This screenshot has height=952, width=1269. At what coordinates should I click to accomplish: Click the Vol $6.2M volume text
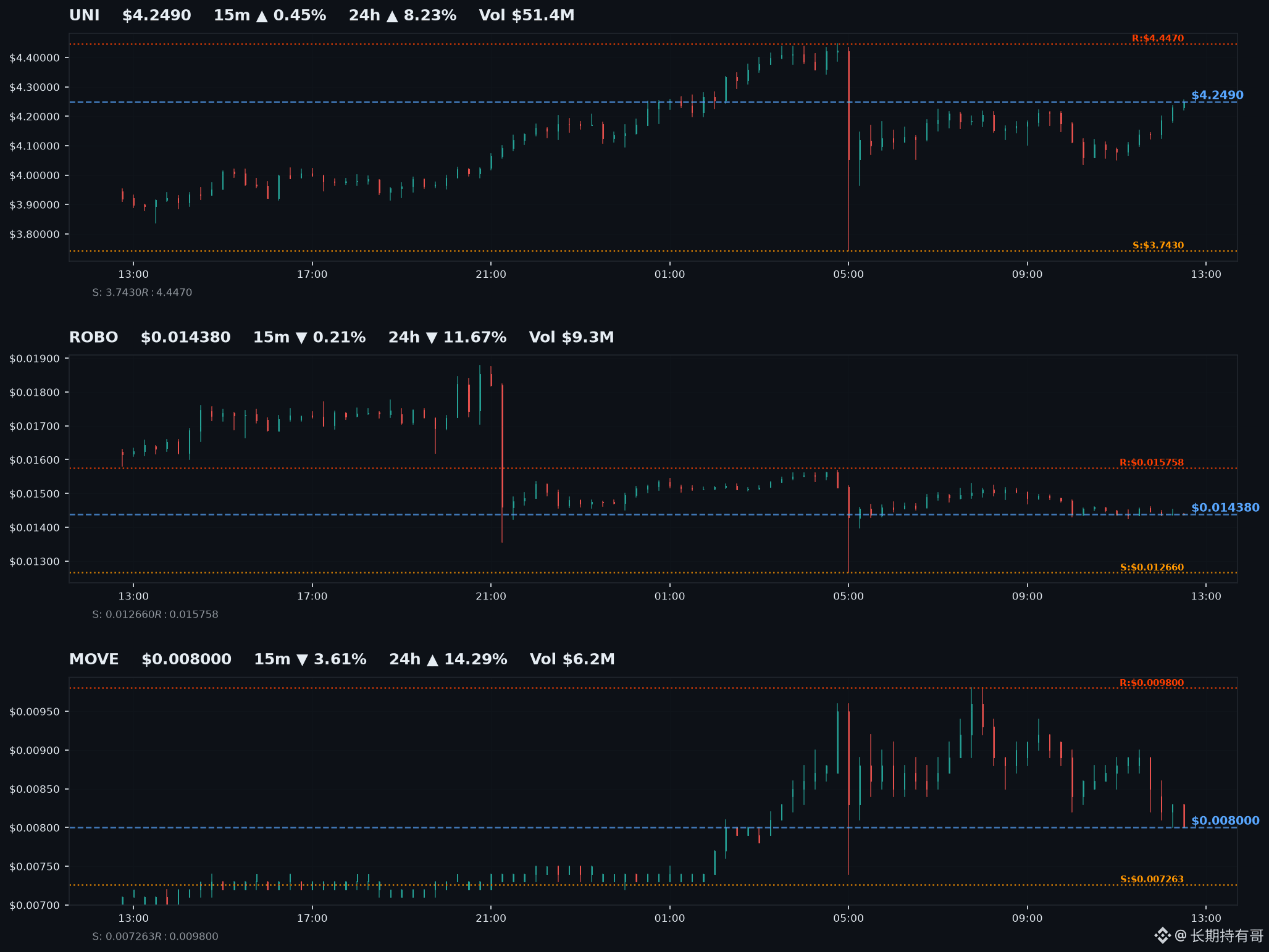coord(572,659)
